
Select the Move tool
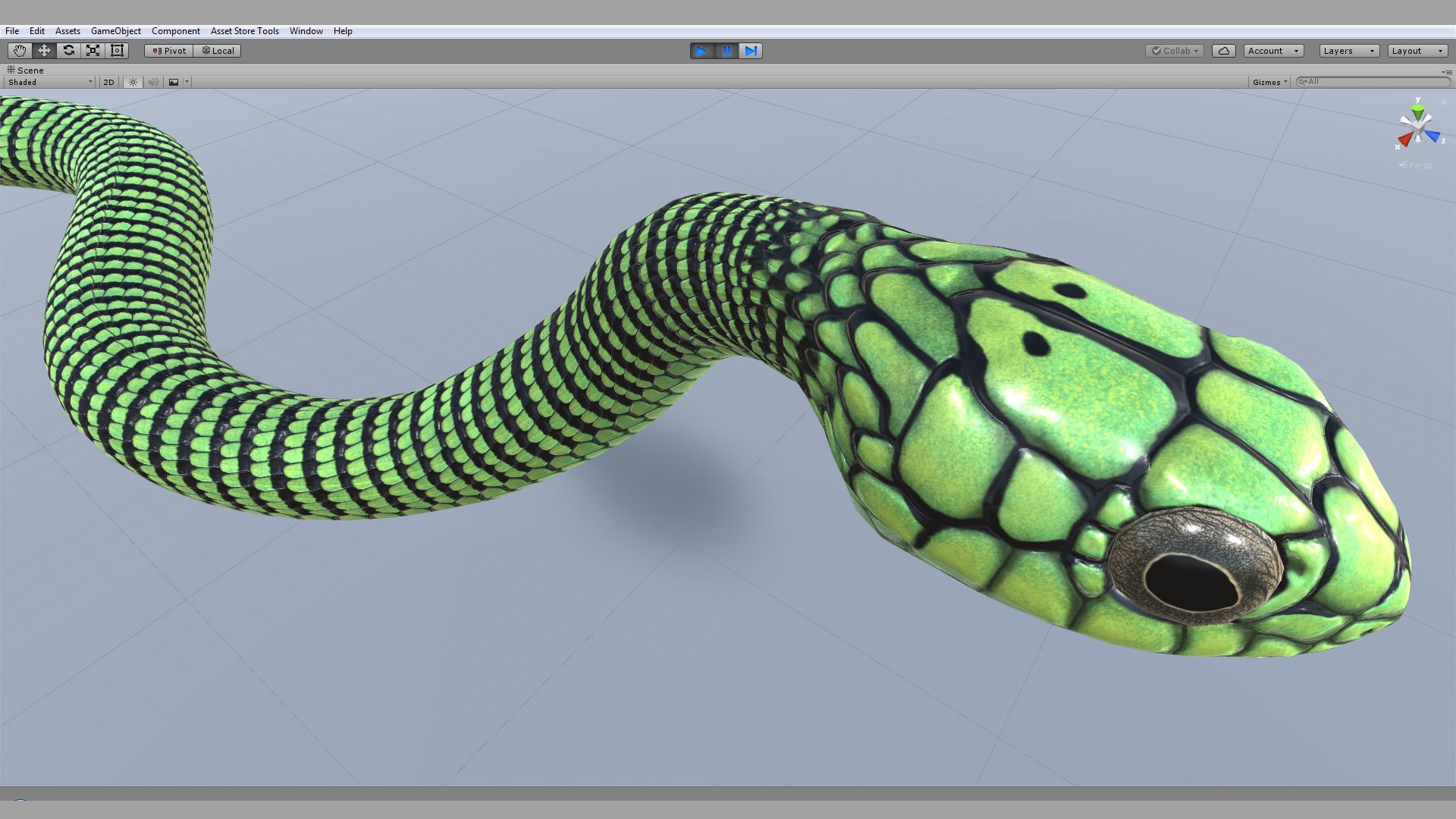tap(44, 51)
